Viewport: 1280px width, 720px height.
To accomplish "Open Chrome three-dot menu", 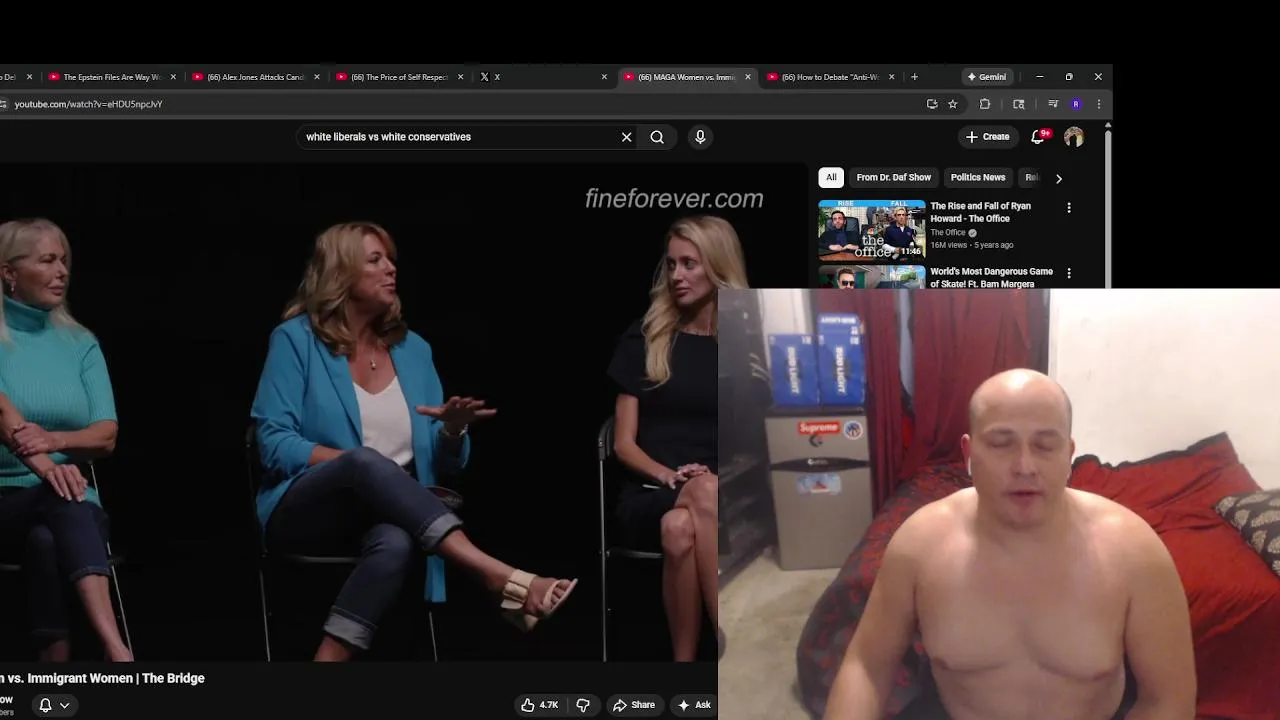I will [x=1099, y=104].
